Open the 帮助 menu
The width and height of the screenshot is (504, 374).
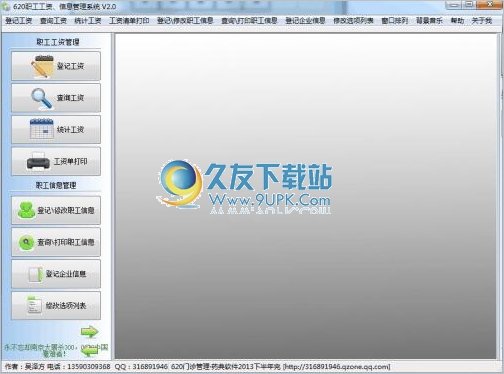pos(457,21)
